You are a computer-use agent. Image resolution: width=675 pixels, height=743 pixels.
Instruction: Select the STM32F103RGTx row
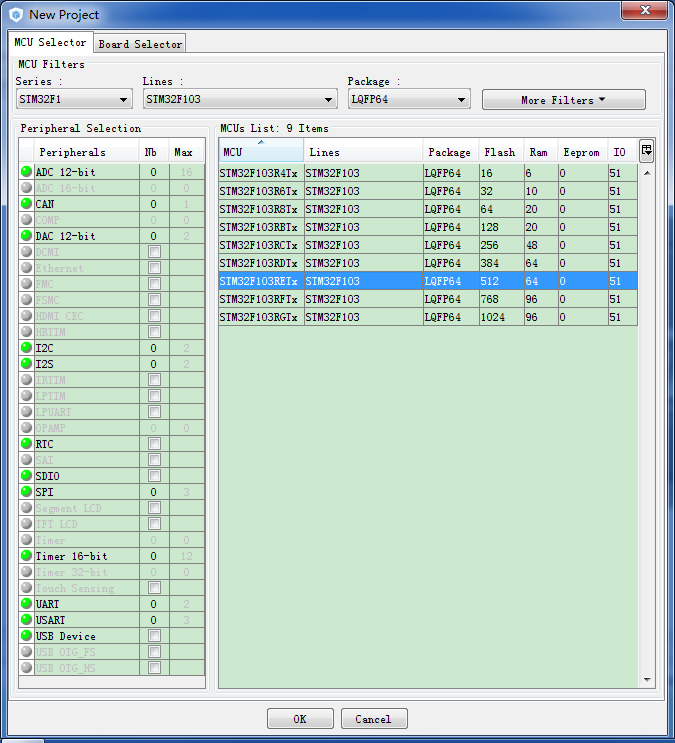(x=428, y=317)
